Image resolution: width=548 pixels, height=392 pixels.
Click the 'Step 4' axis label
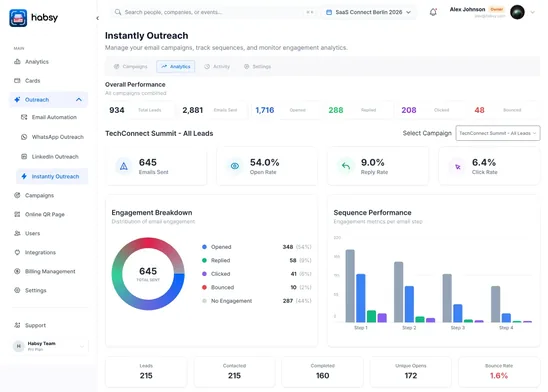[x=506, y=328]
